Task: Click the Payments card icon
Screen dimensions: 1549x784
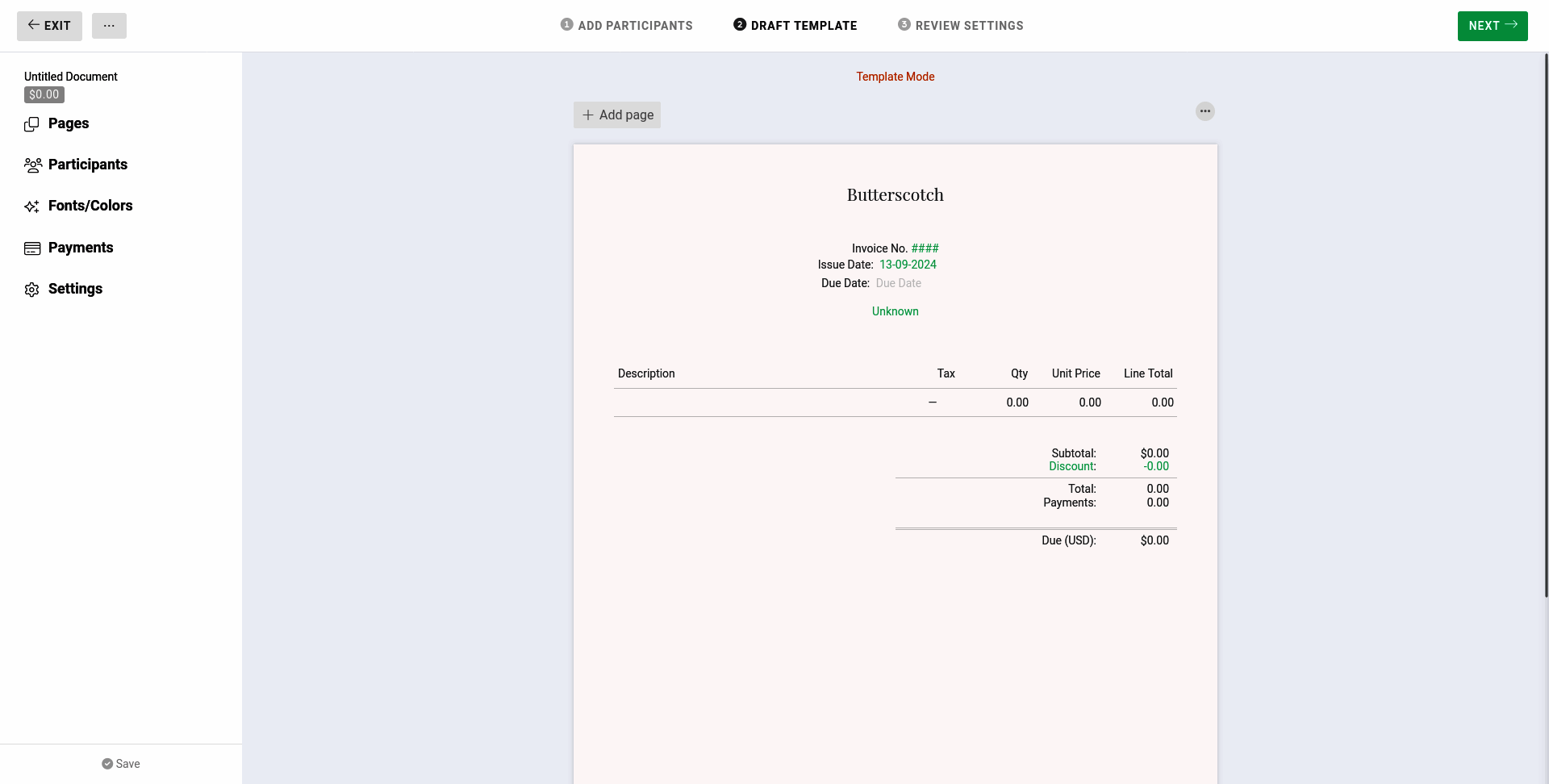Action: tap(32, 248)
